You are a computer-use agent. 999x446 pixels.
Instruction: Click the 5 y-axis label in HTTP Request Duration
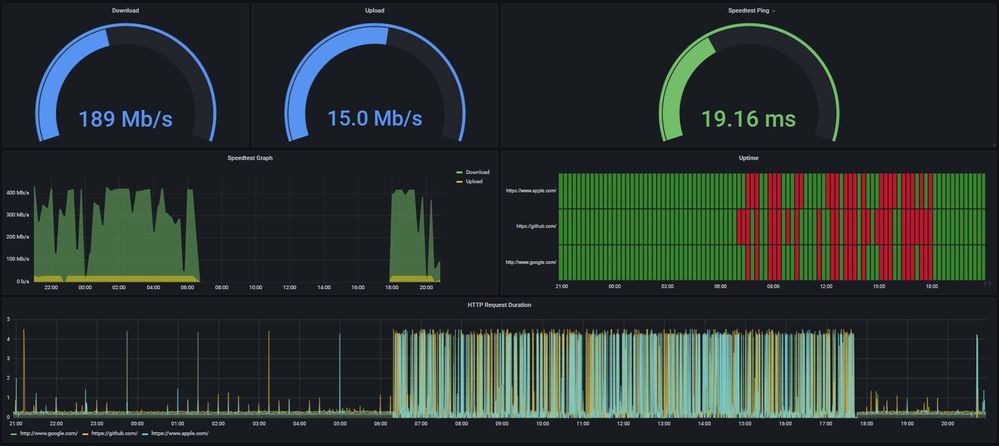click(8, 319)
